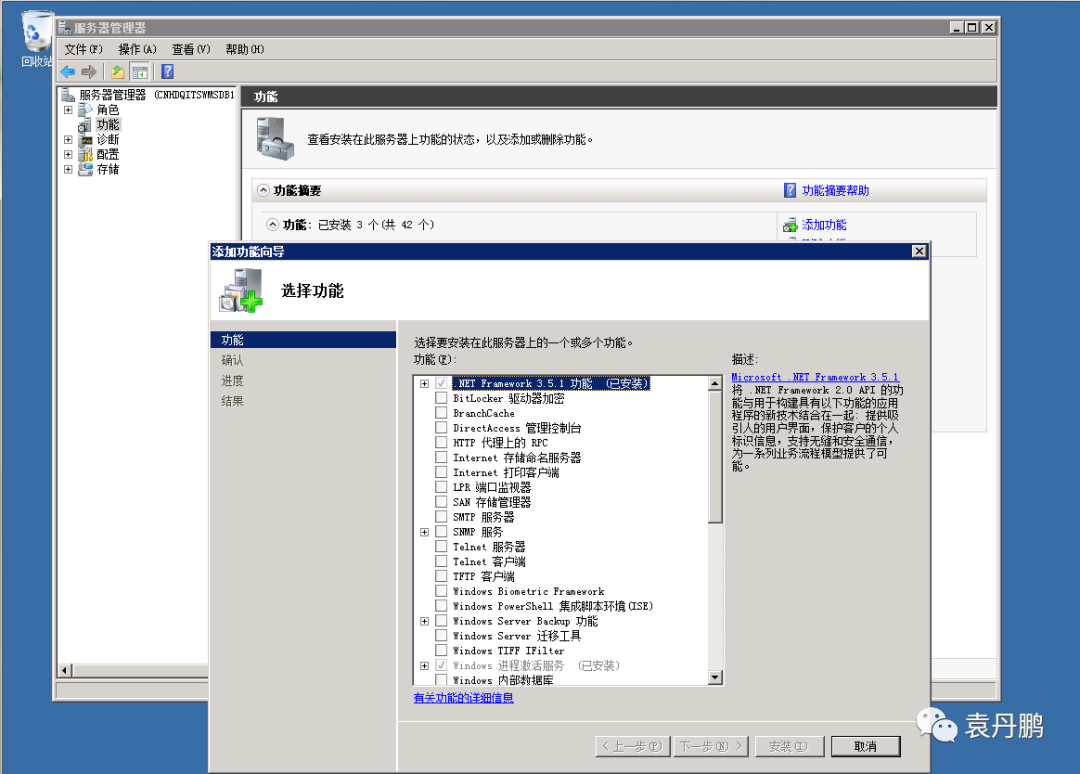Collapse the 功能: 已安装 3 个 subsection chevron
This screenshot has width=1080, height=774.
tap(273, 224)
